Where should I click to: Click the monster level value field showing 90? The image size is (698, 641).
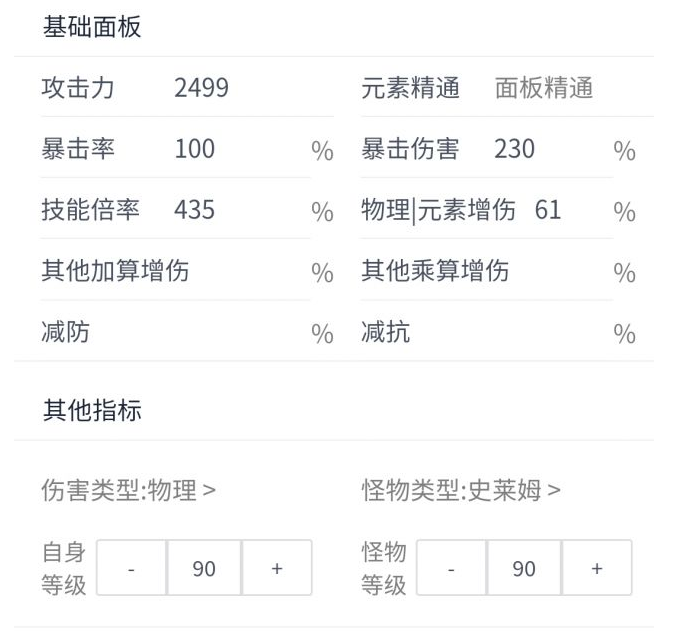[524, 568]
